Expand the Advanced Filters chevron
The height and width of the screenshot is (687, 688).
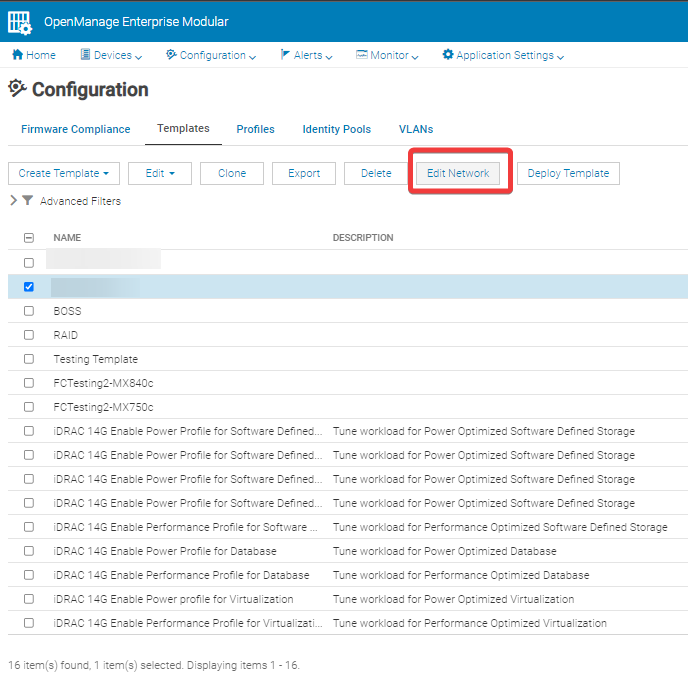pyautogui.click(x=13, y=201)
